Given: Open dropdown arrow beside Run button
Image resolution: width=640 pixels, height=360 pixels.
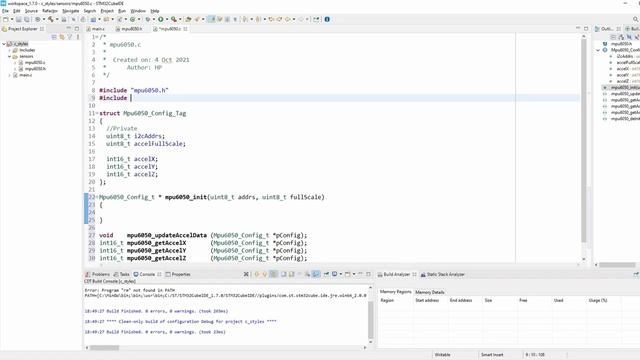Looking at the screenshot, I should coord(167,19).
